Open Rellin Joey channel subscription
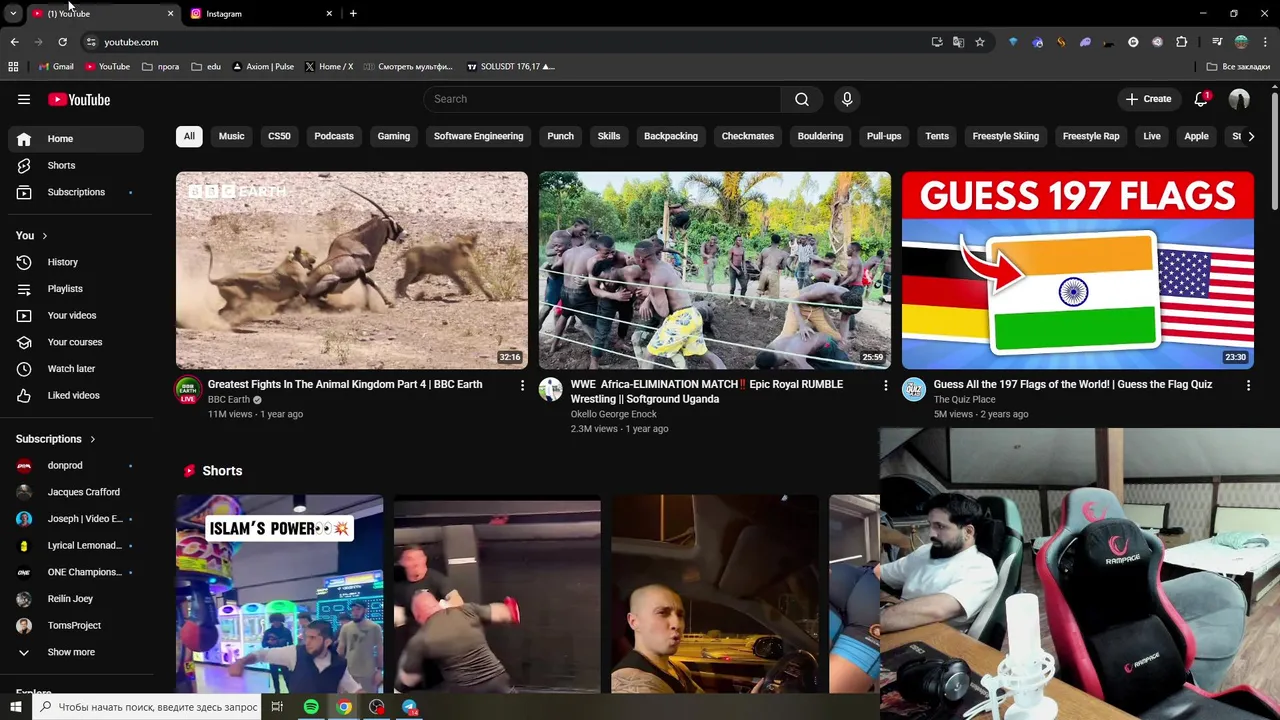Screen dimensions: 1280x720 coord(76,599)
